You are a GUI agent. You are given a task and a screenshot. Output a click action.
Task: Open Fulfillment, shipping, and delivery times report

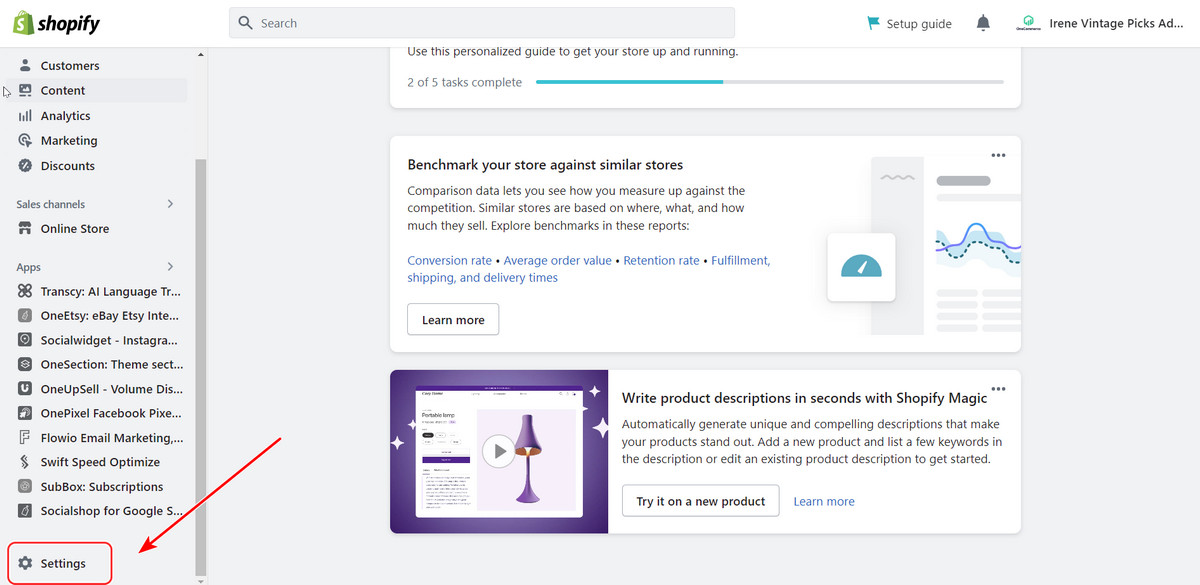click(x=589, y=269)
